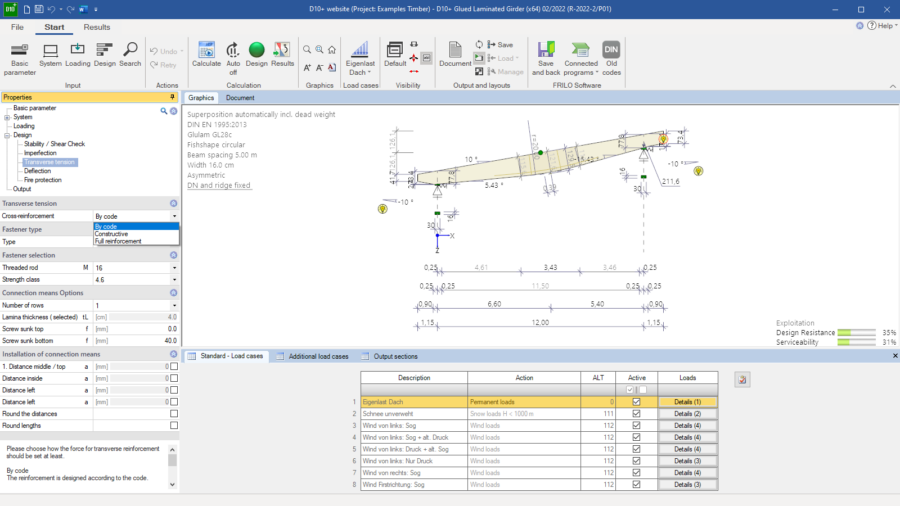Open the Threaded rod size dropdown
Viewport: 900px width, 506px height.
[174, 268]
